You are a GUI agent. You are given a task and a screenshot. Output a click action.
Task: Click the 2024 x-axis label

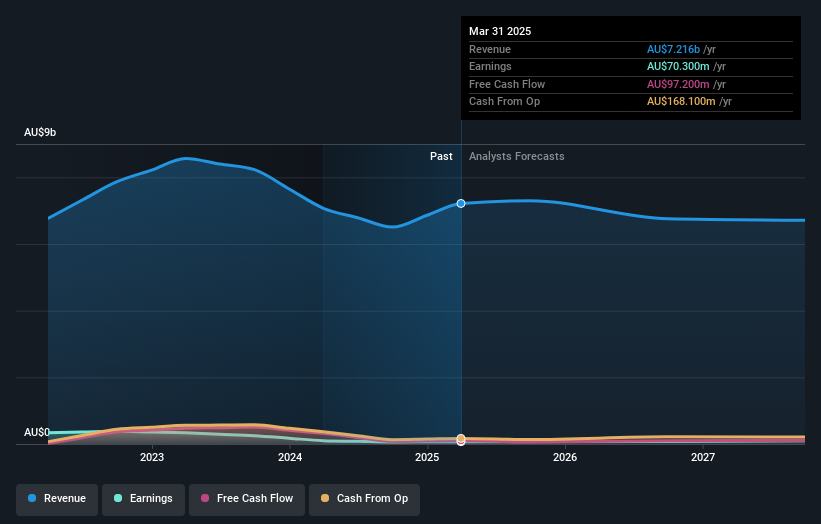click(290, 458)
